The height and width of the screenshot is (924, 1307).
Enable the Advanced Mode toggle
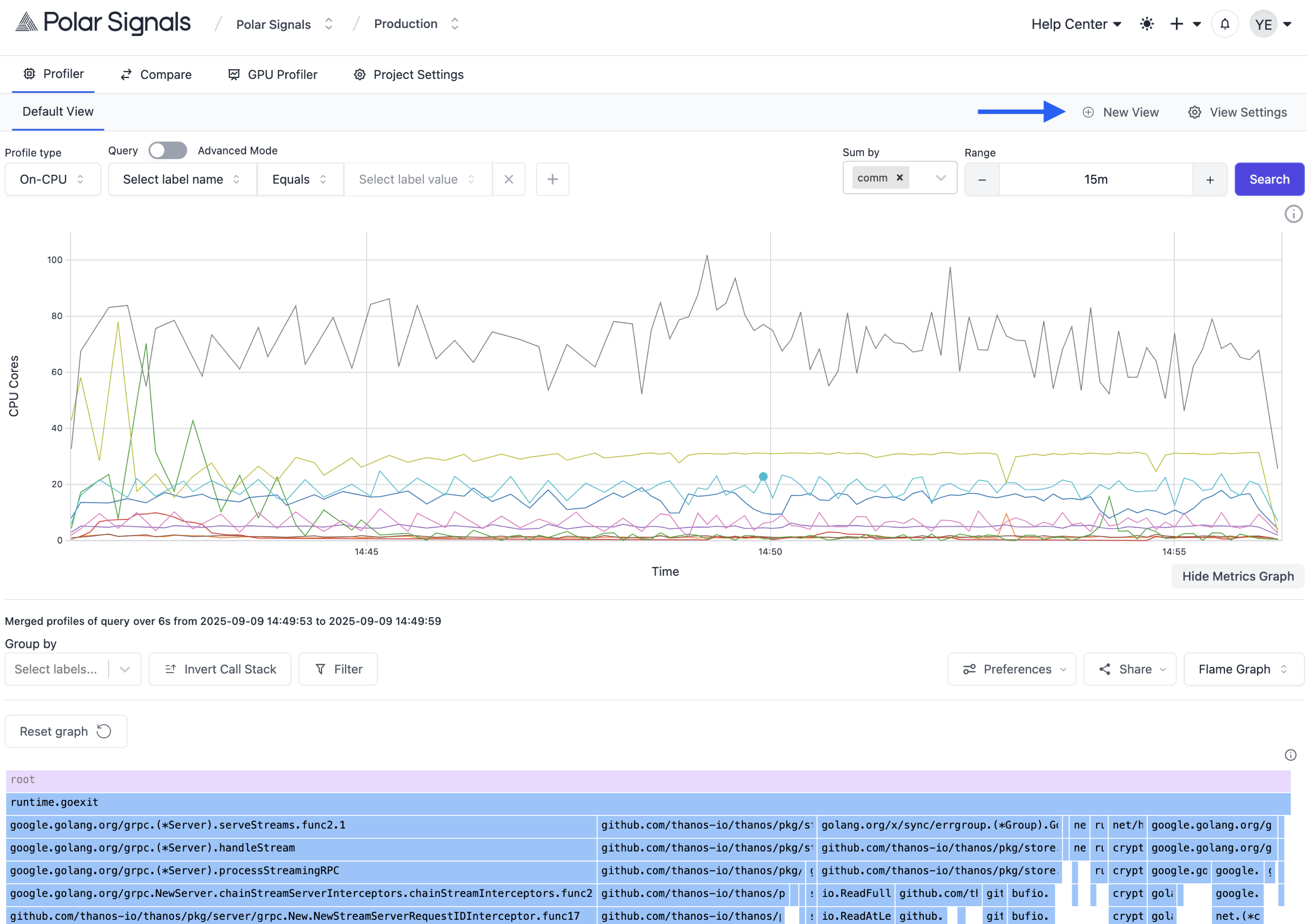167,150
